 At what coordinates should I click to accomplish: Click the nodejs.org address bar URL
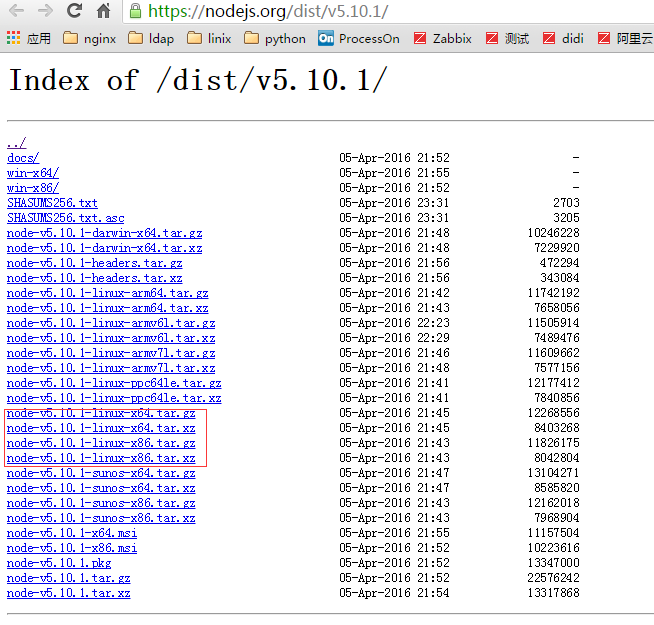point(268,12)
